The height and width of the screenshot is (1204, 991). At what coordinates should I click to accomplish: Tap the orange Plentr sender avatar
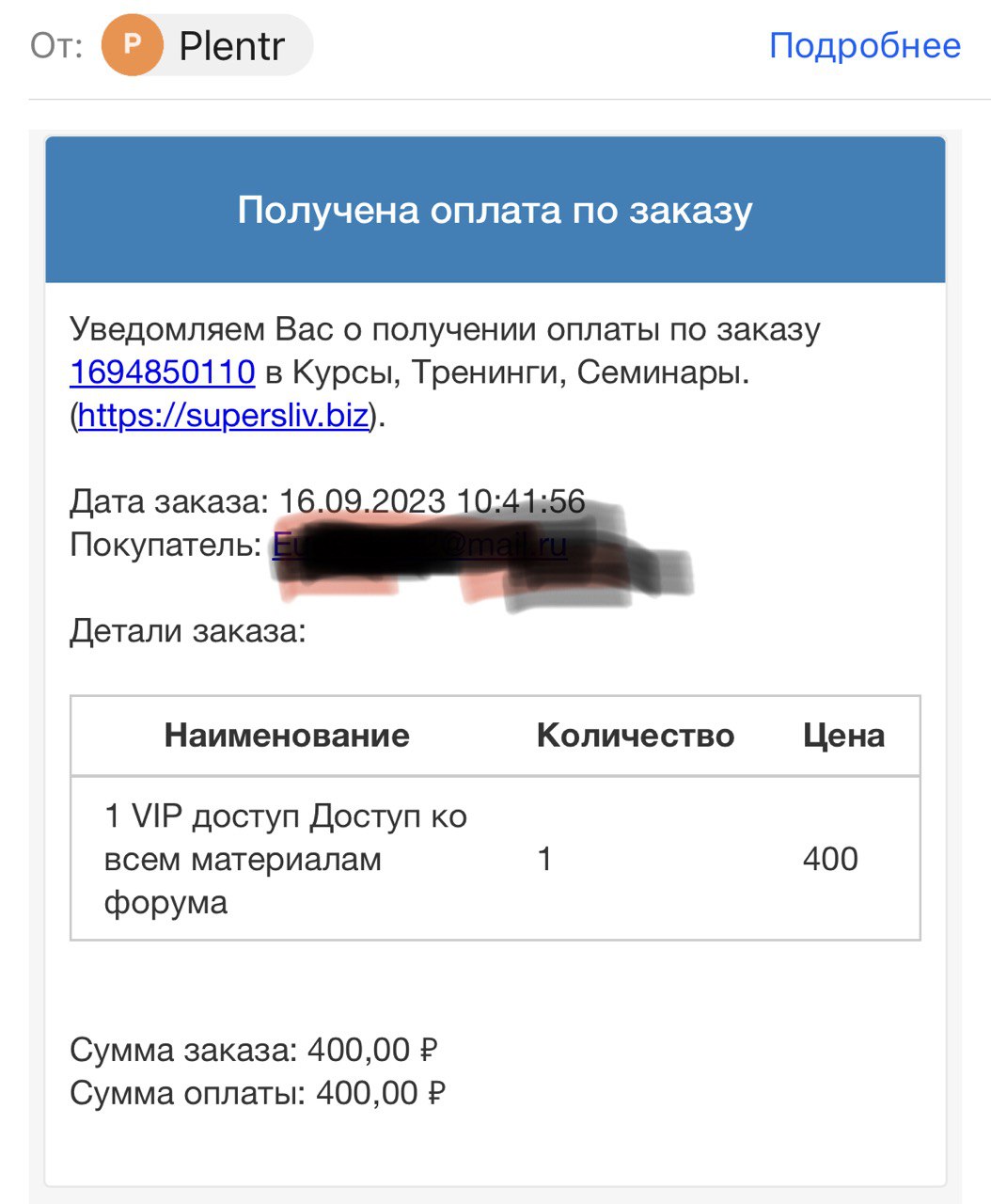point(132,44)
